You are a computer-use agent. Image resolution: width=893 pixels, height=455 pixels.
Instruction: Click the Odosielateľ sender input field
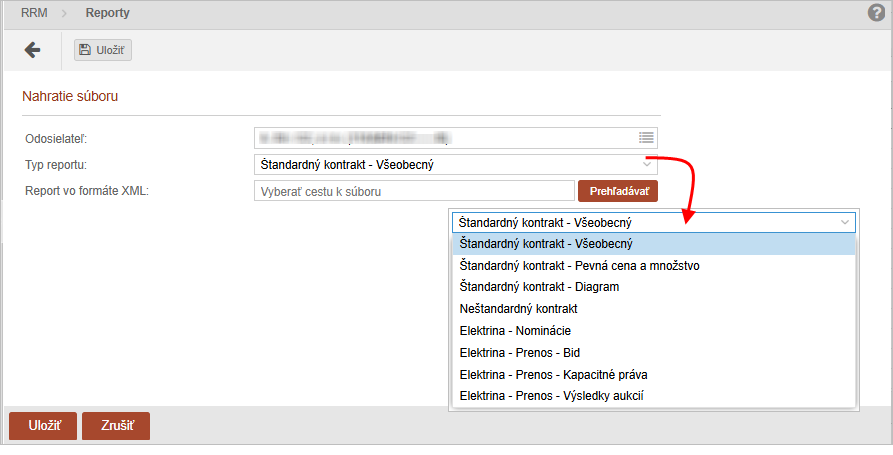(445, 138)
